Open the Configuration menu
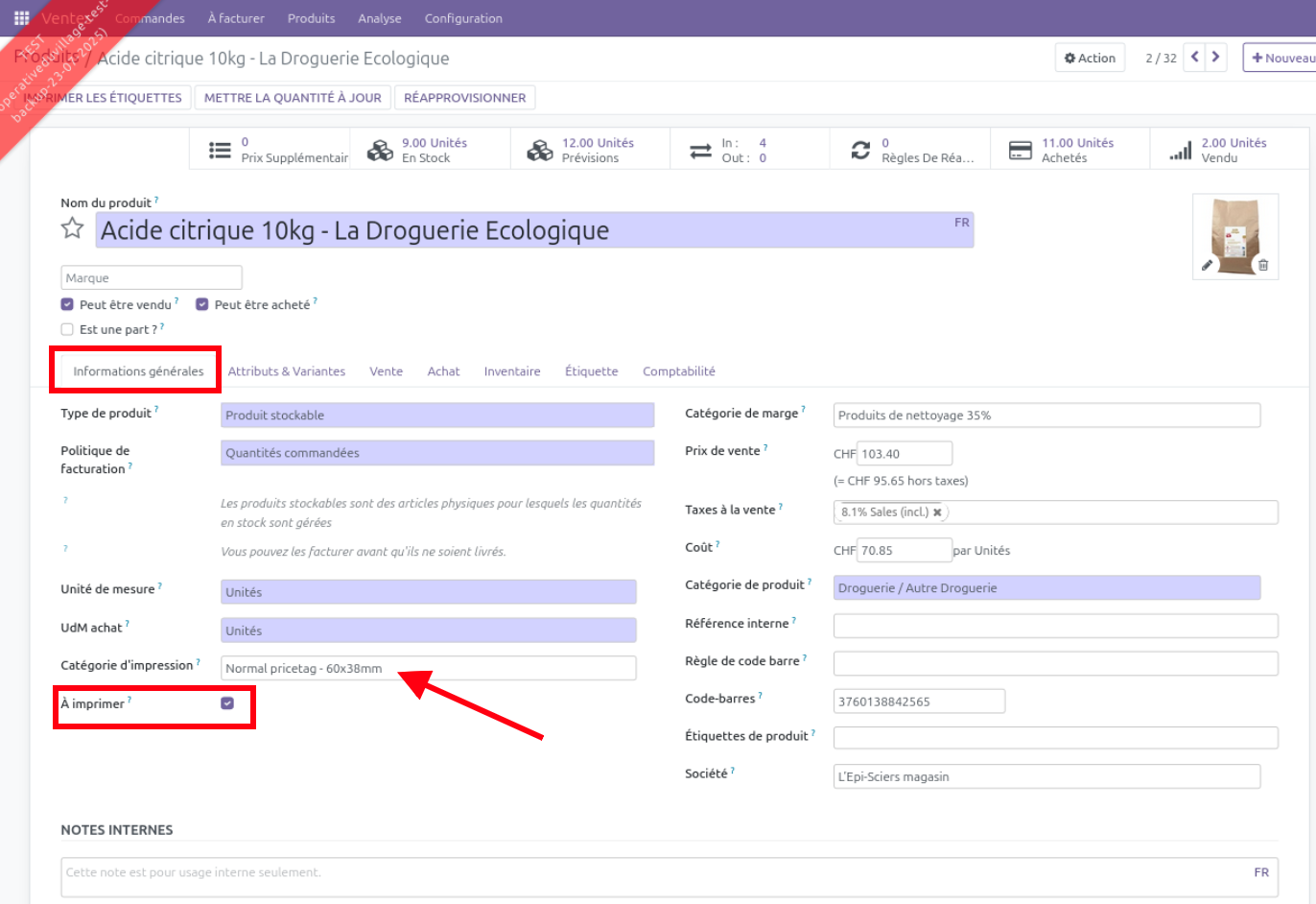 click(463, 18)
